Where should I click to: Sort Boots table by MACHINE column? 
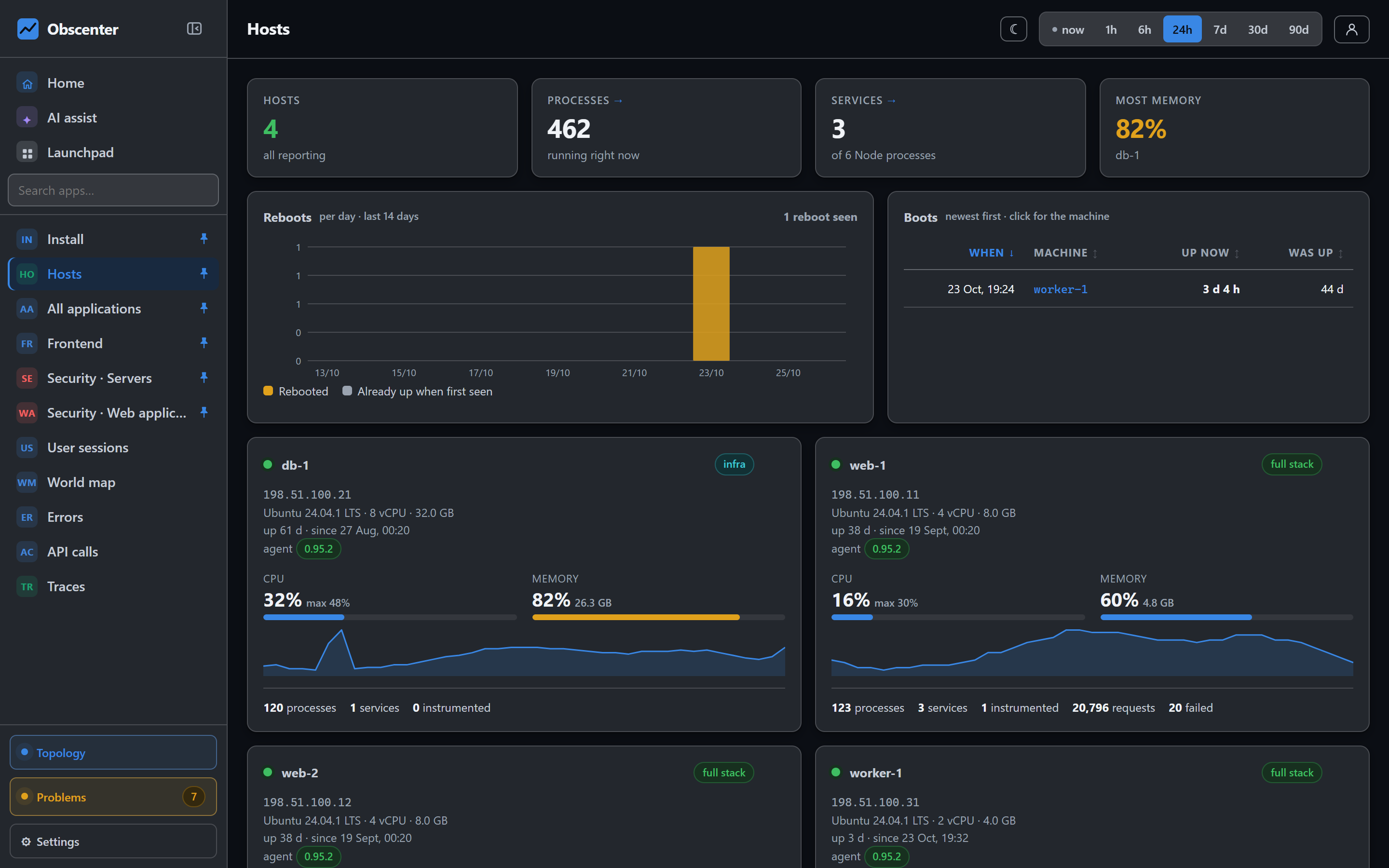tap(1065, 253)
